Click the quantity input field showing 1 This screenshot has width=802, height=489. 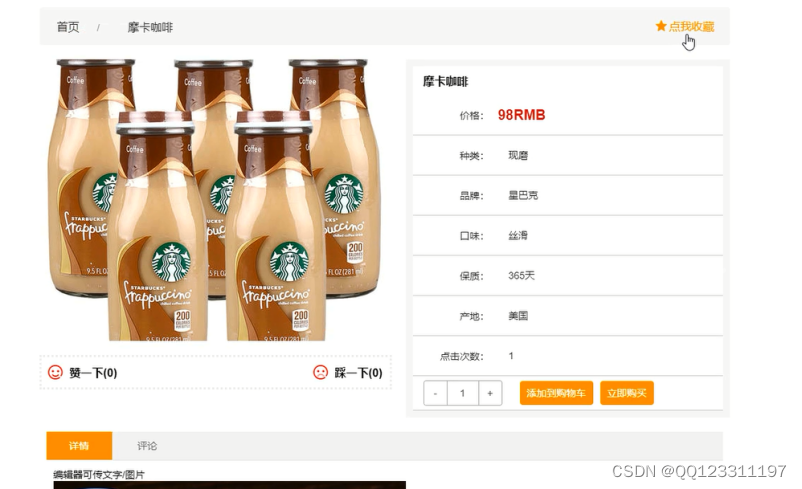pos(463,393)
